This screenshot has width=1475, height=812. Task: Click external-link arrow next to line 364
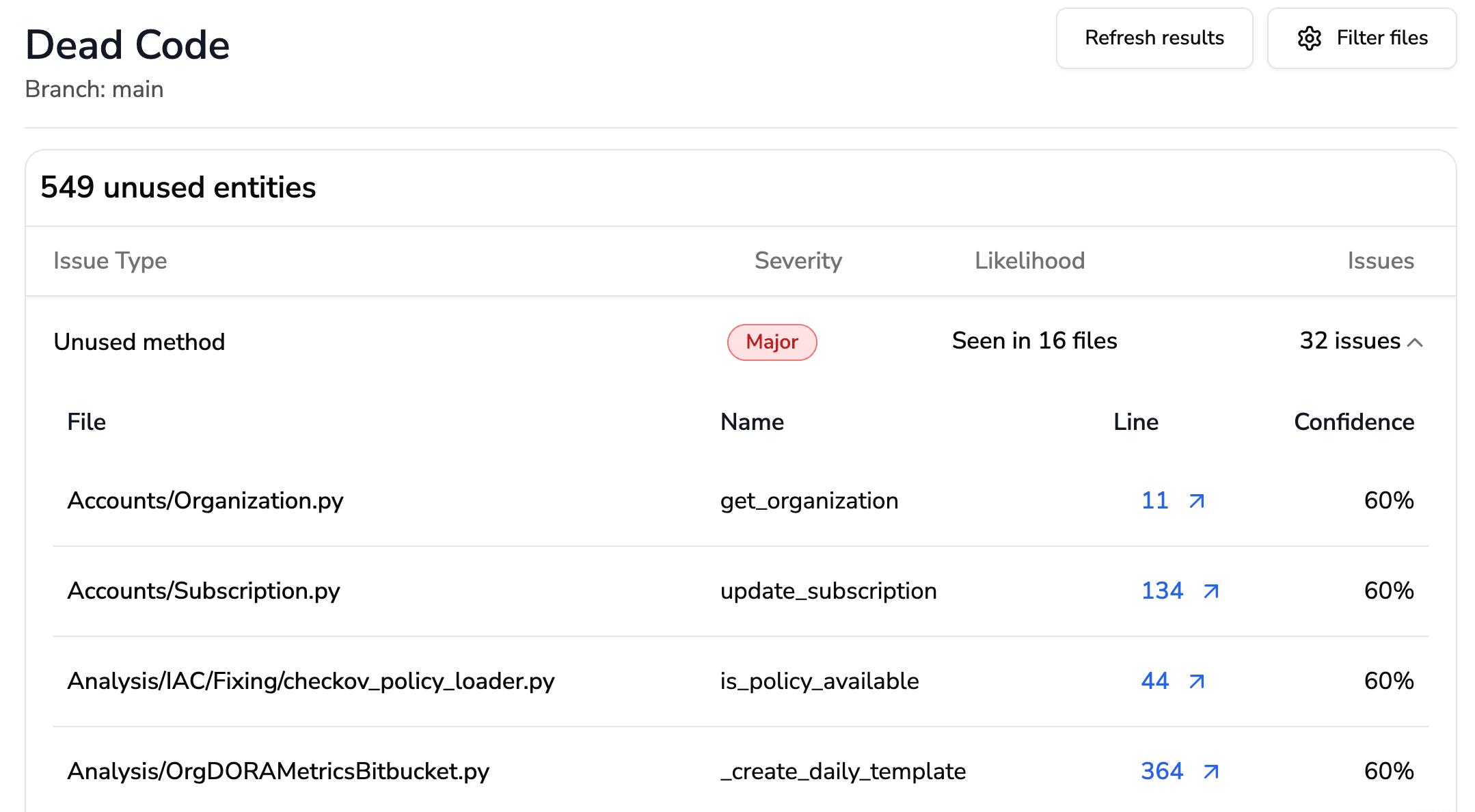point(1210,772)
